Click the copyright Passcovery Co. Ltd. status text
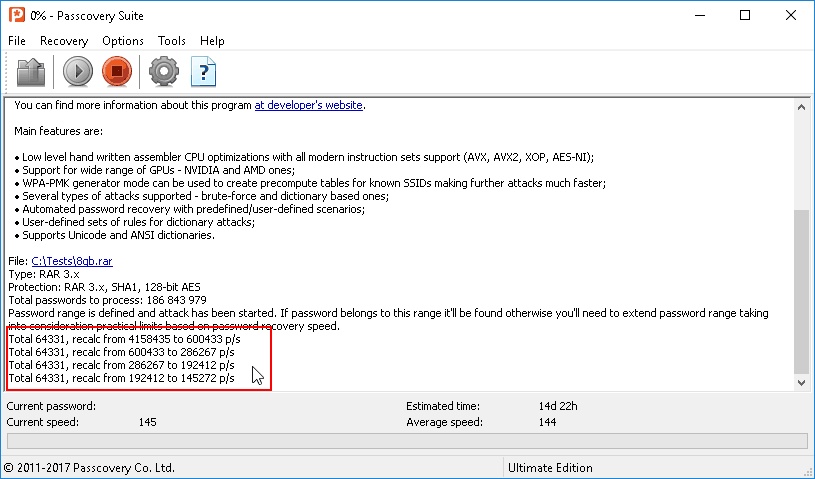 pos(89,468)
